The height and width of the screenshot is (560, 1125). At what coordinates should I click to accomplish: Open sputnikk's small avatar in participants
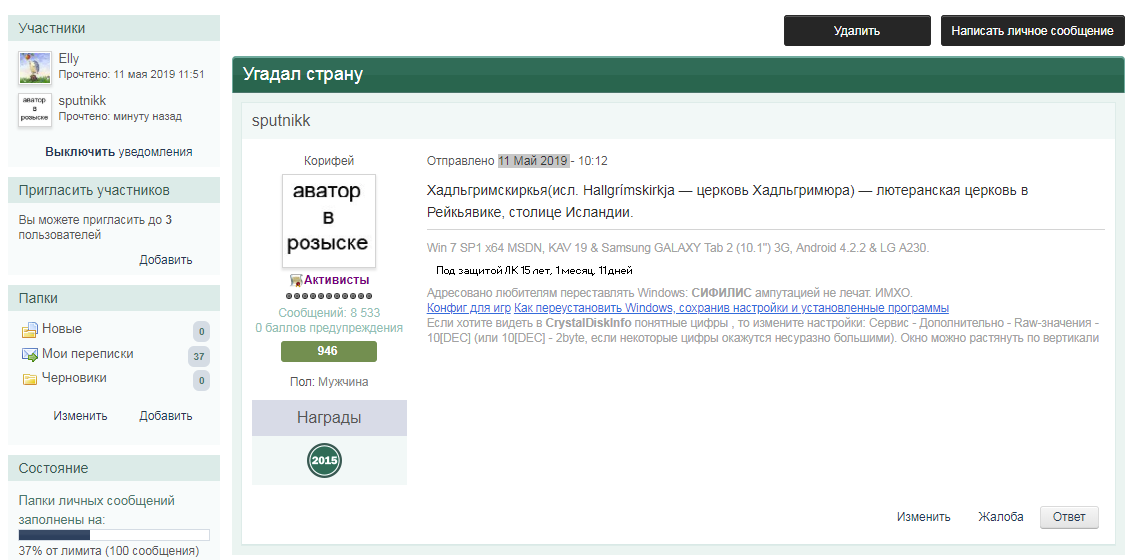pos(34,110)
